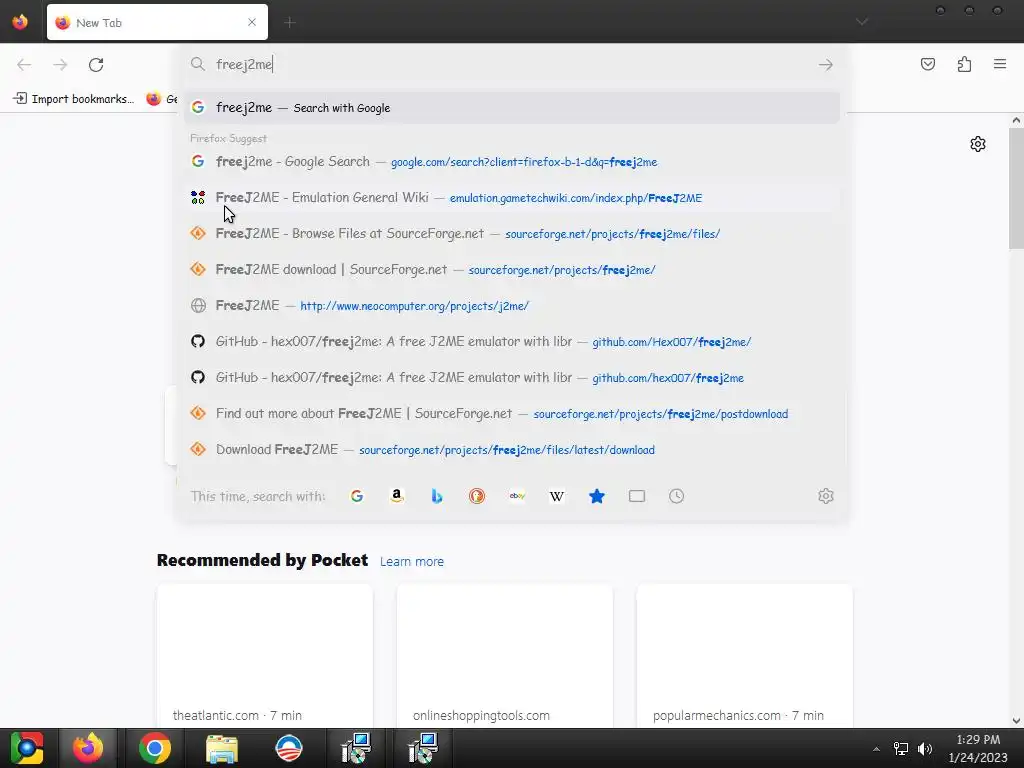Search open tabs using the tab icon
Image resolution: width=1024 pixels, height=768 pixels.
point(637,496)
